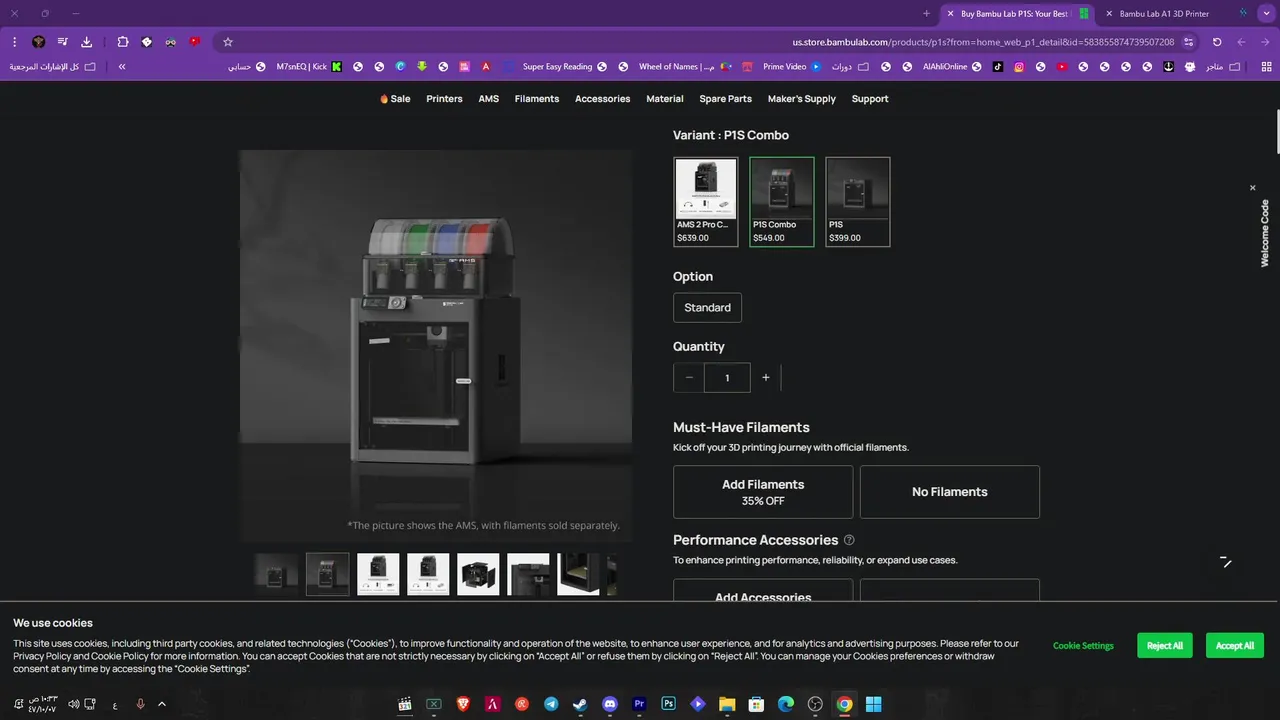Open Photoshop from taskbar
This screenshot has width=1280, height=720.
point(669,704)
